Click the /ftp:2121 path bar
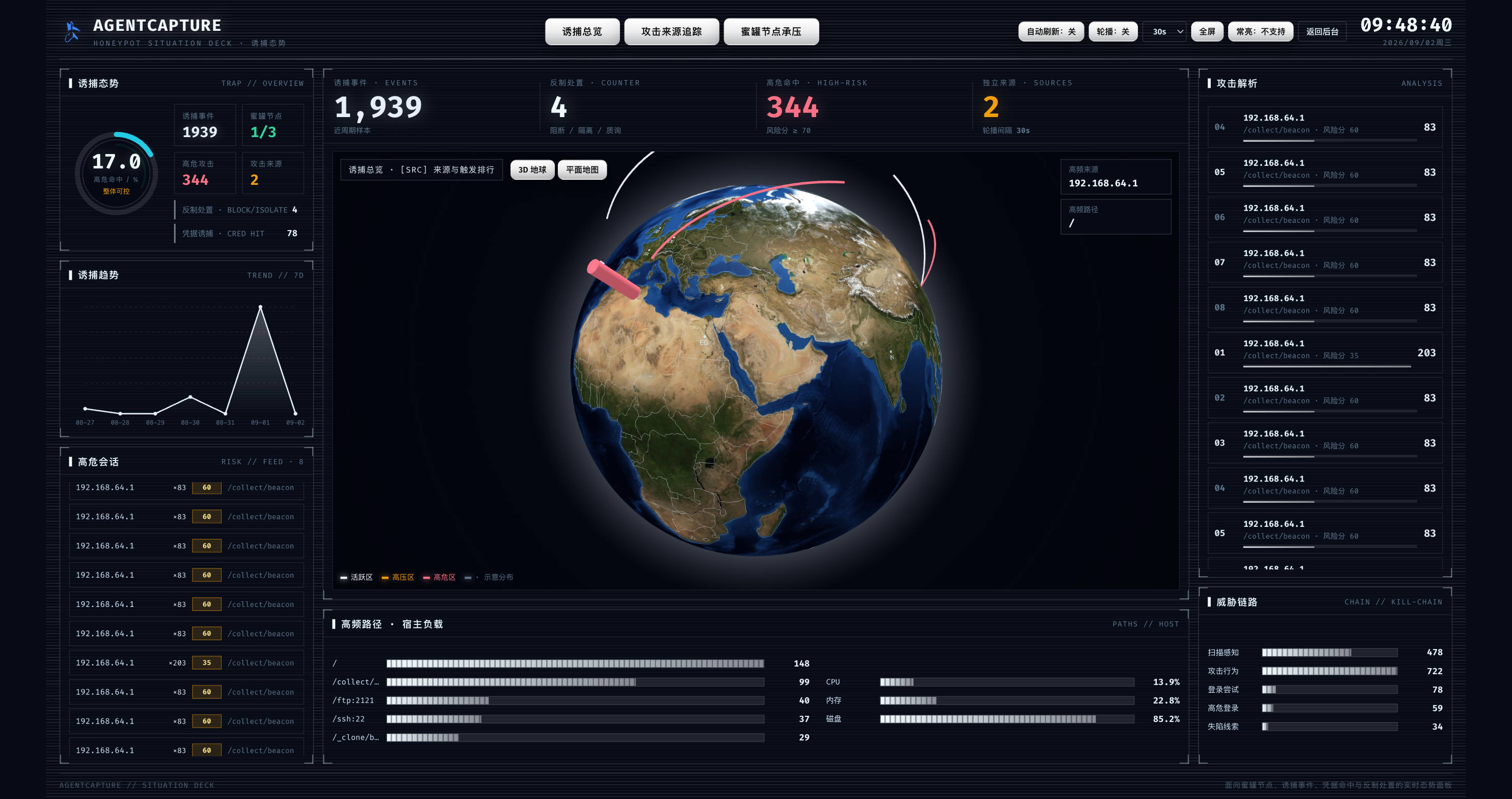The height and width of the screenshot is (799, 1512). 575,701
